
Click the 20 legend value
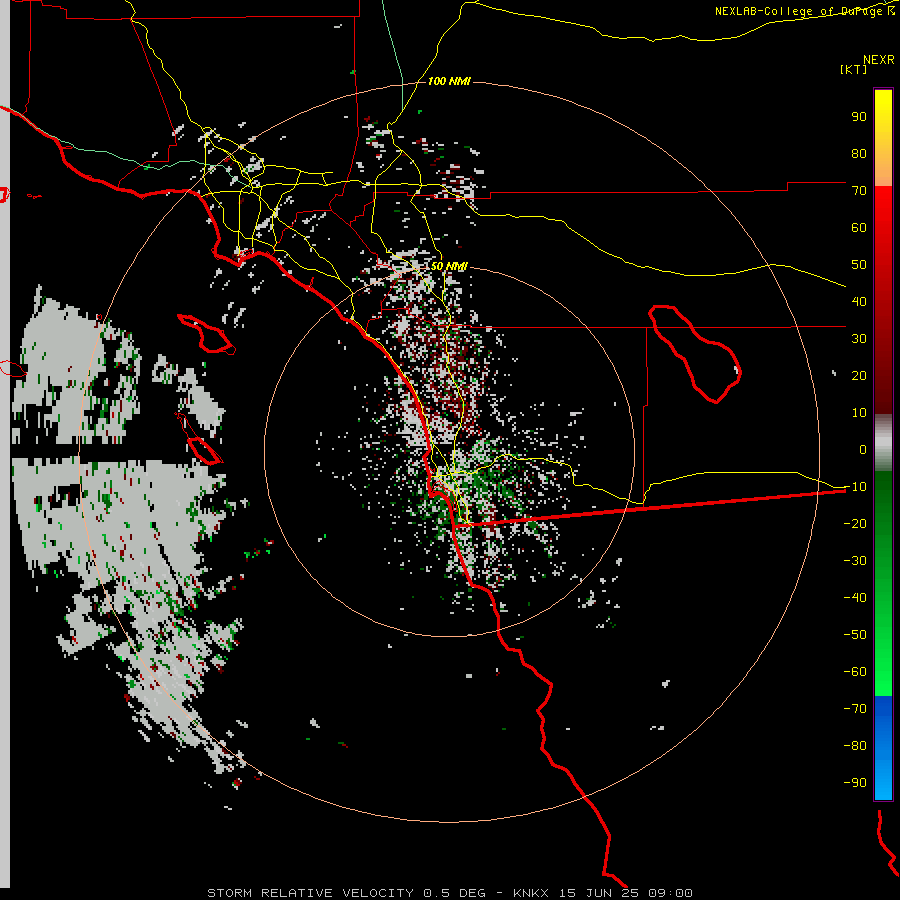pos(859,376)
